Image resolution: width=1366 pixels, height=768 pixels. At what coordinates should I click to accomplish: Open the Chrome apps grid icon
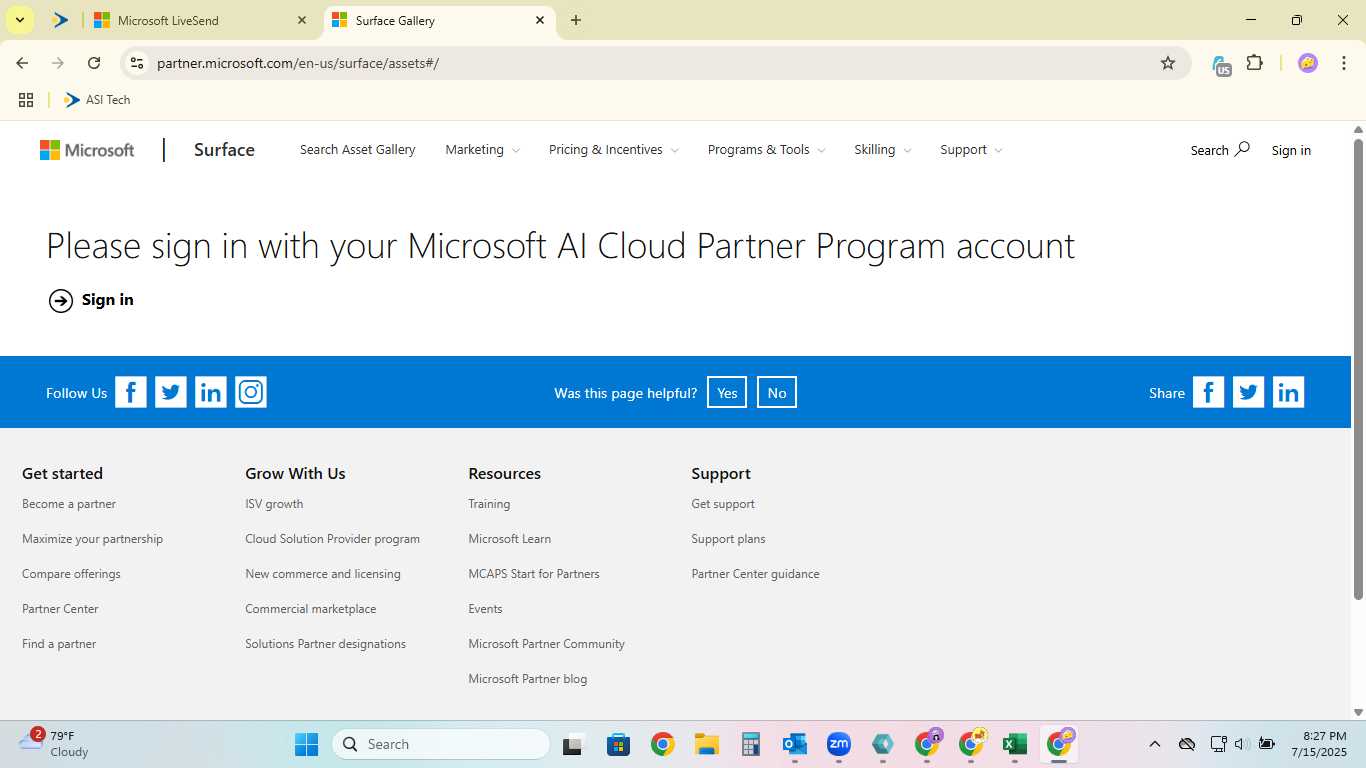pos(26,100)
